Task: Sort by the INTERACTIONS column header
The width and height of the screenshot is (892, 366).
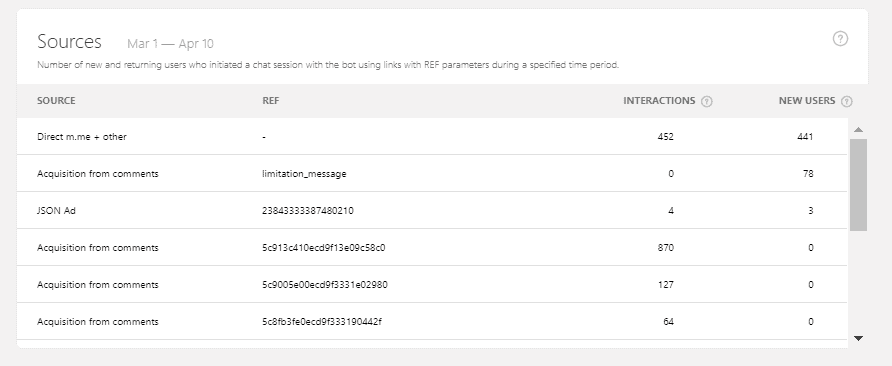Action: point(659,101)
